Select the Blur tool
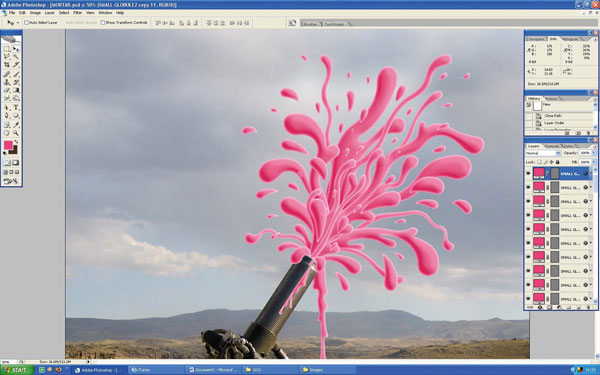 point(7,98)
